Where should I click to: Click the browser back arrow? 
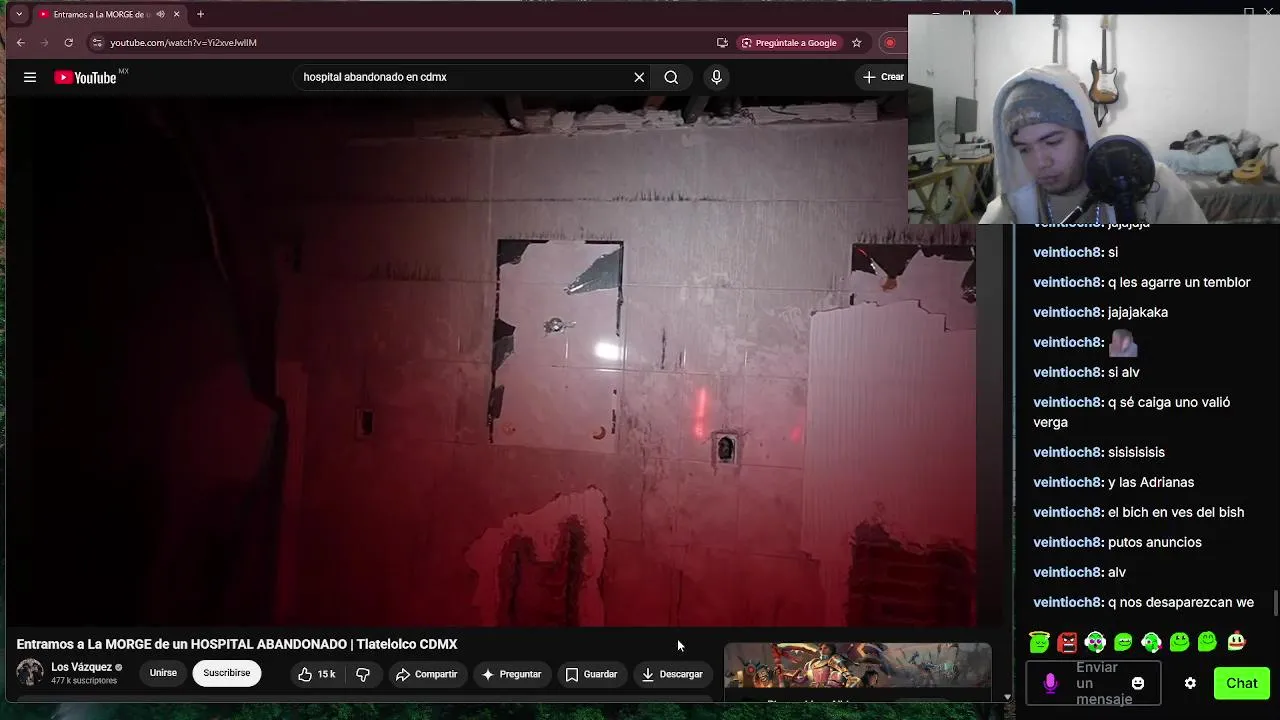coord(21,43)
